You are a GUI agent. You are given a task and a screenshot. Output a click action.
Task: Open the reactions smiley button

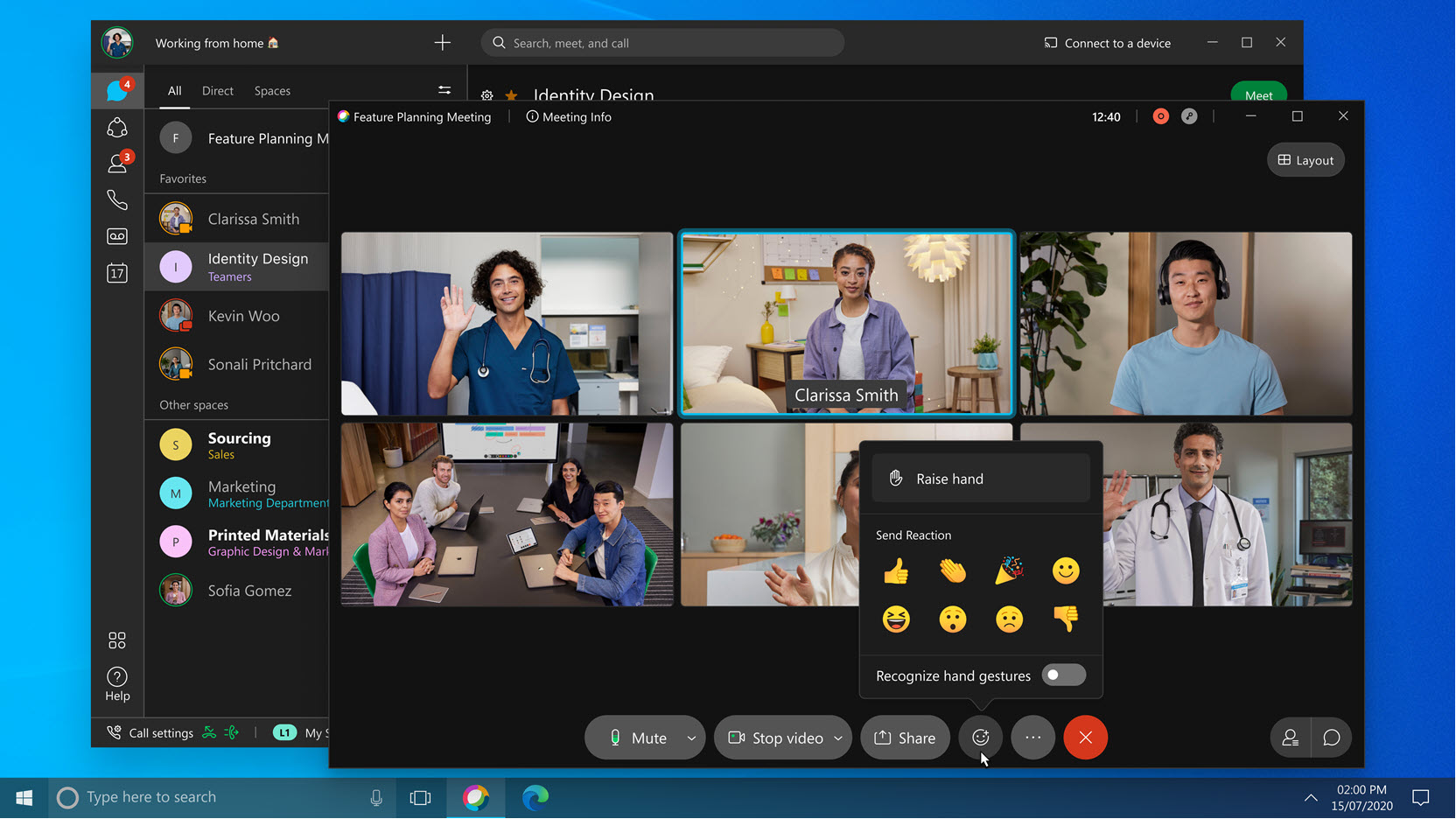tap(981, 738)
